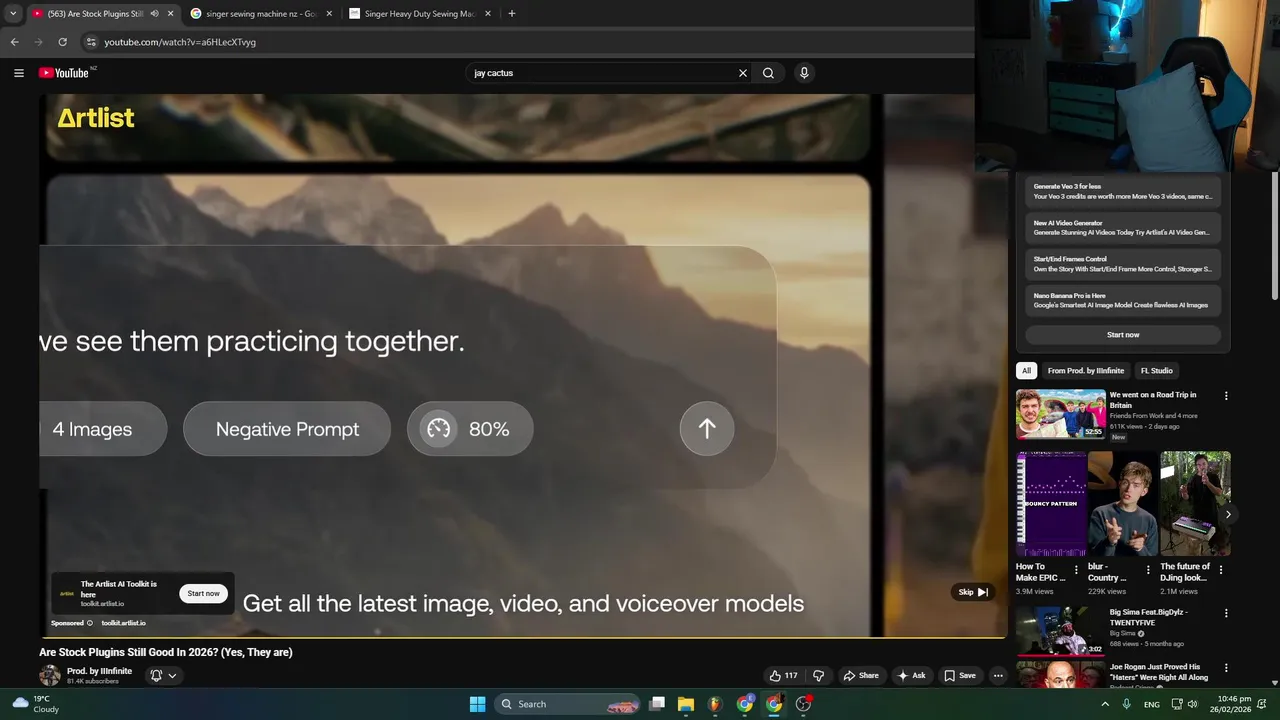This screenshot has height=720, width=1280.
Task: Open the 'Nano Banana Pro is Here' ad link
Action: coord(1123,300)
